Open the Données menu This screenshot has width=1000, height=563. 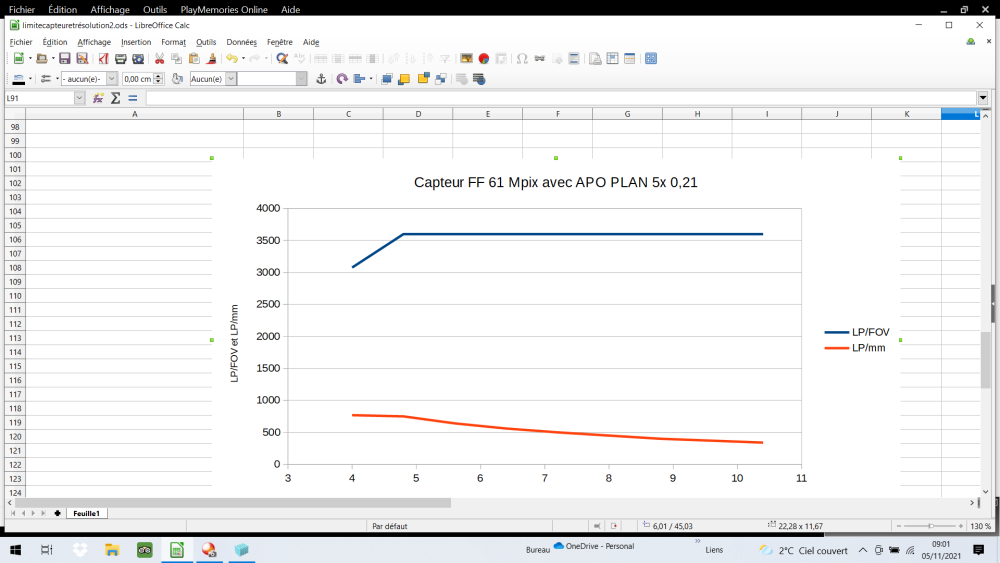(x=241, y=42)
